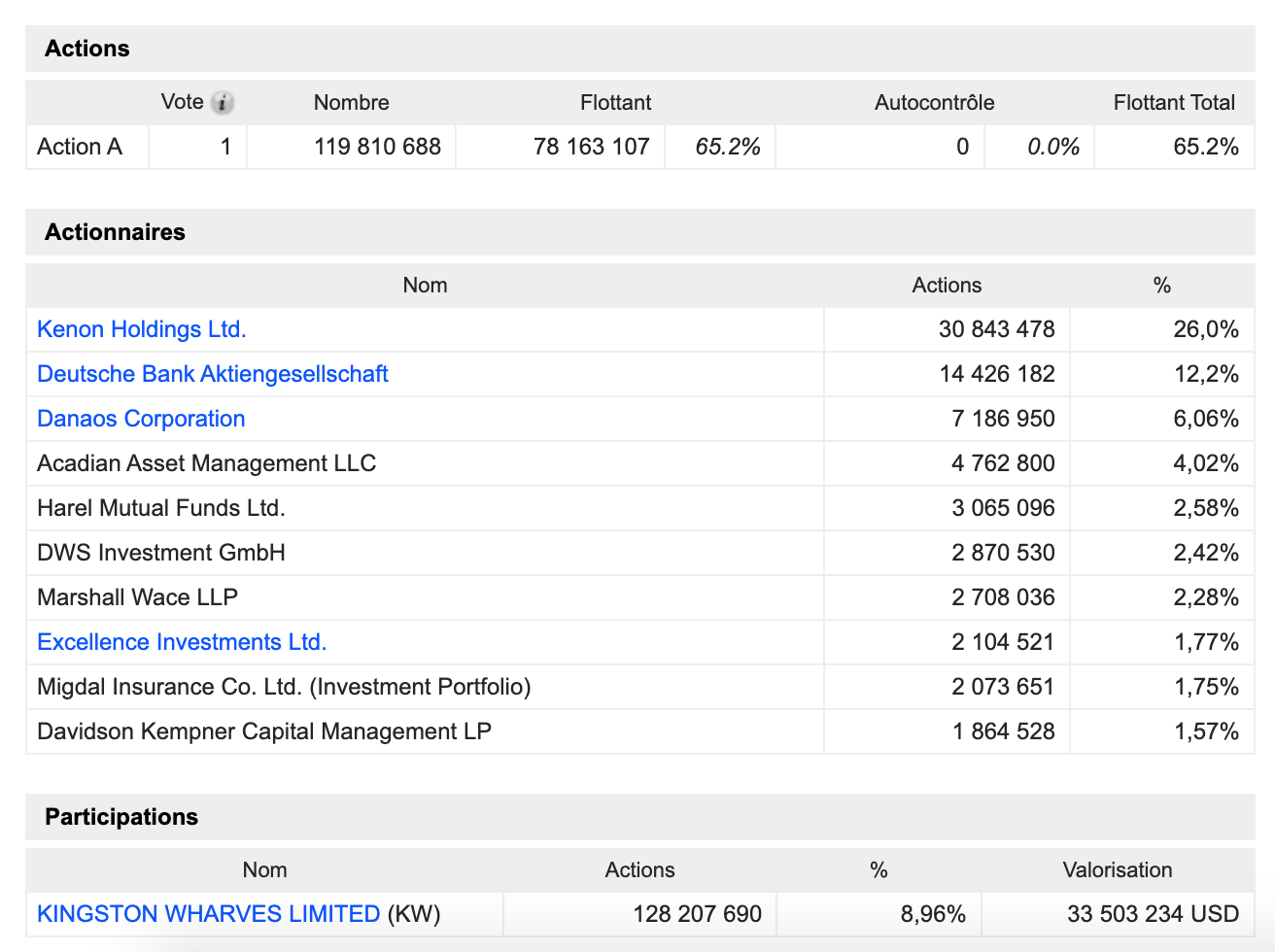The height and width of the screenshot is (952, 1275).
Task: Click the 6,06% Danaos percentage
Action: click(1206, 419)
